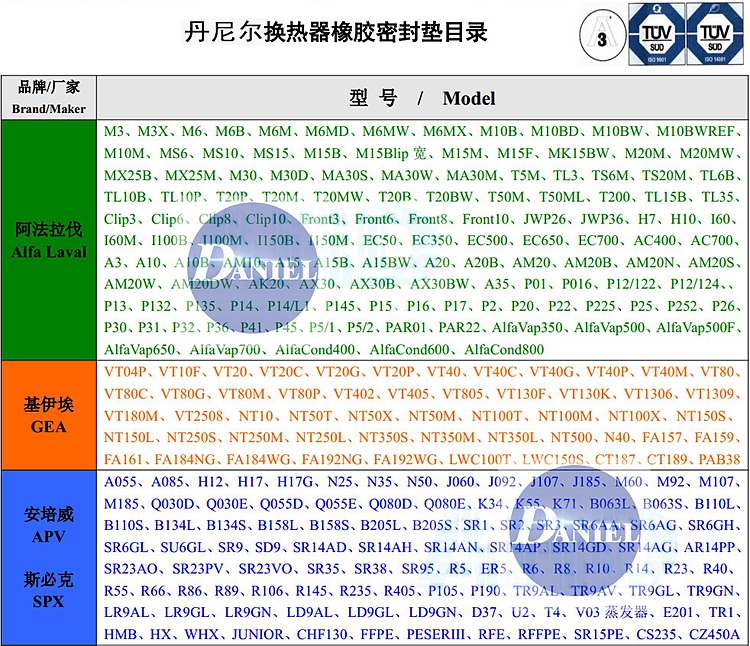750x646 pixels.
Task: Select model M10BWREF in Alfa Laval list
Action: [x=695, y=131]
